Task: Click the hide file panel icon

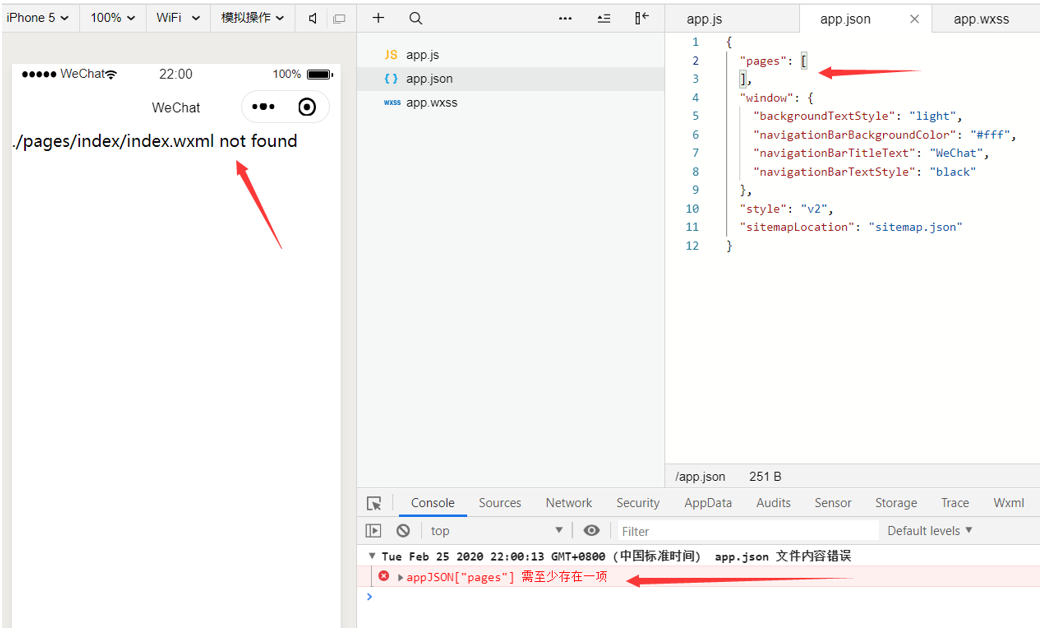Action: [x=641, y=18]
